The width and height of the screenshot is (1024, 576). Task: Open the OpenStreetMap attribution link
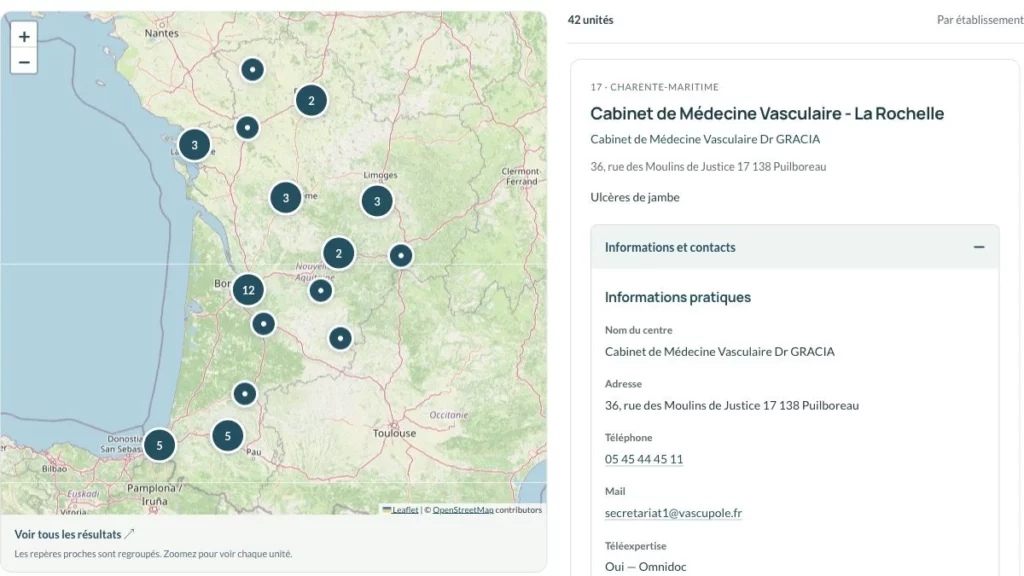click(463, 510)
